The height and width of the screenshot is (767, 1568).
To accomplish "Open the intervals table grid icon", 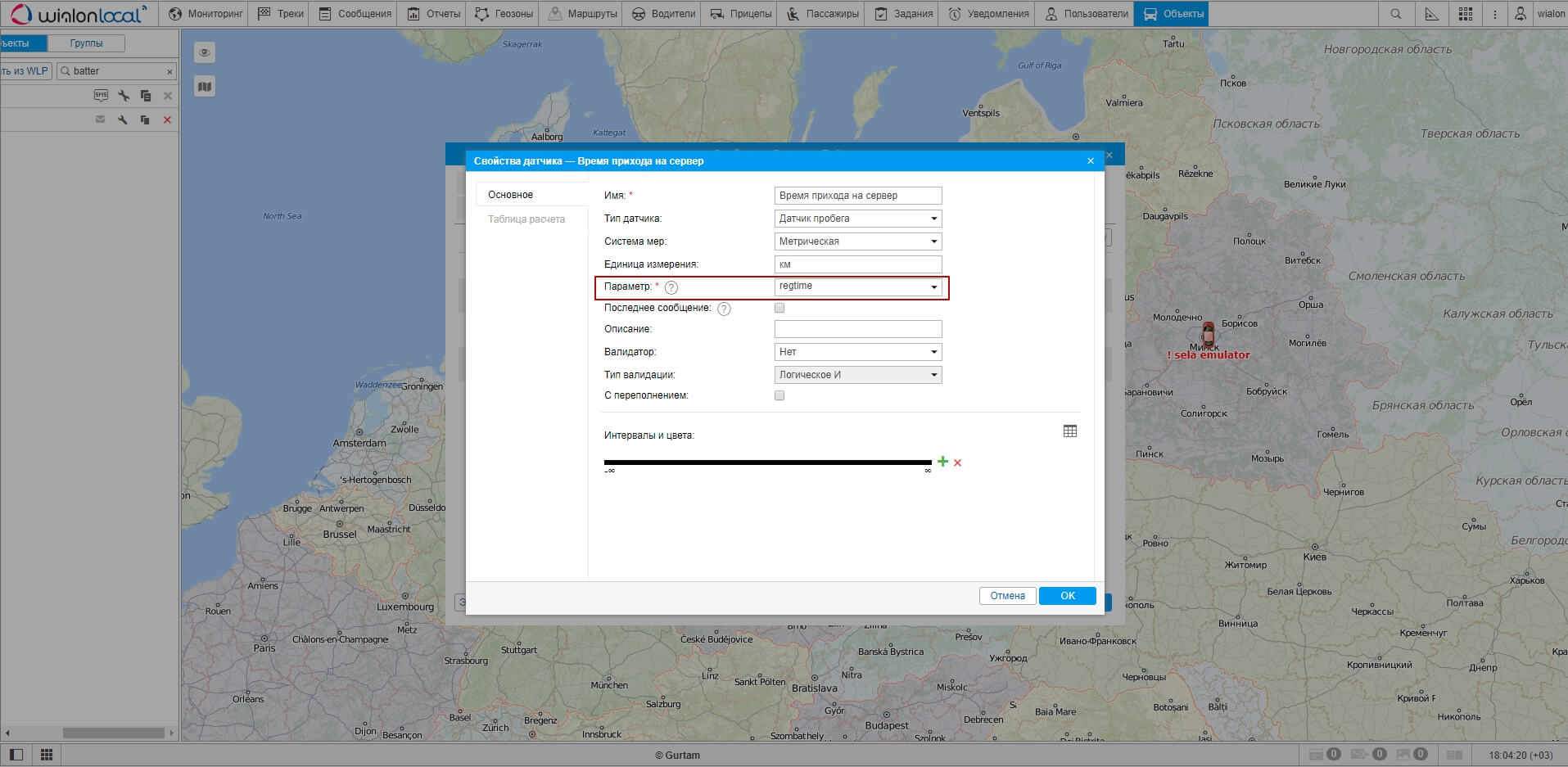I will 1069,431.
